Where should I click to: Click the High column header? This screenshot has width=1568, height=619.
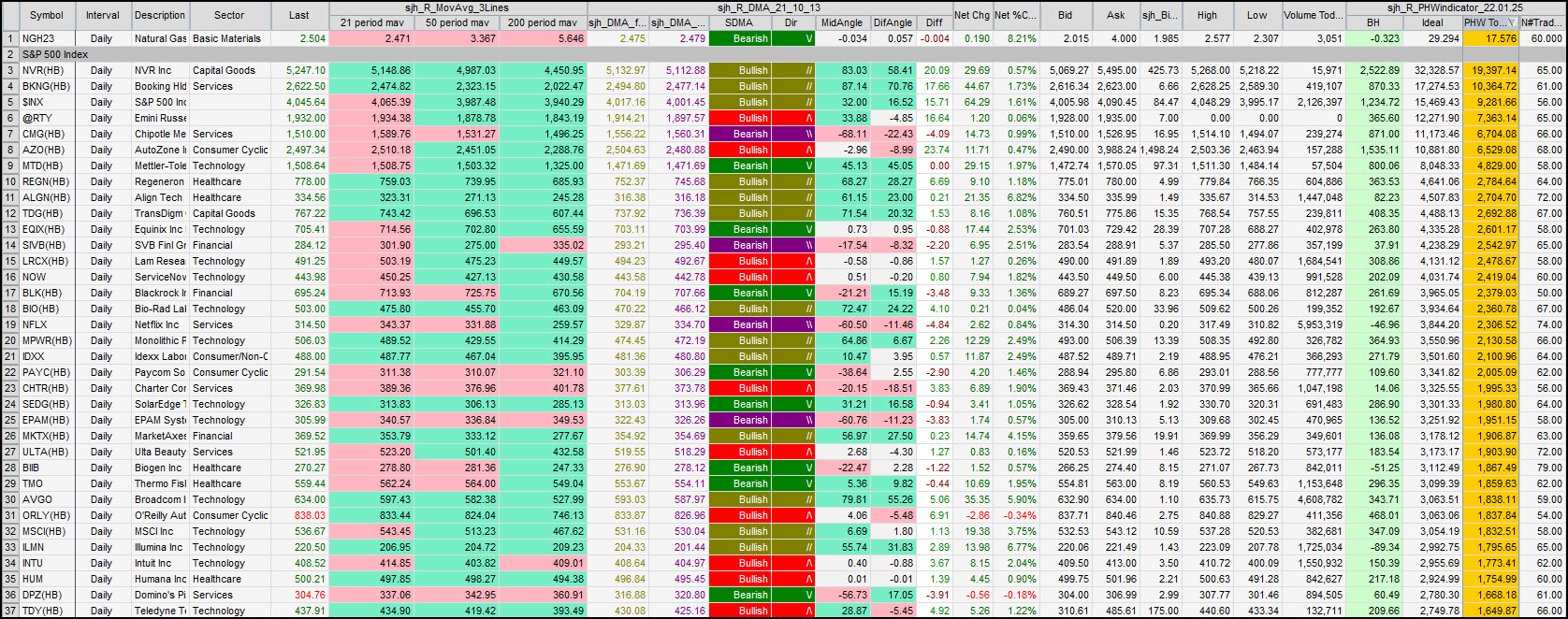point(1207,15)
